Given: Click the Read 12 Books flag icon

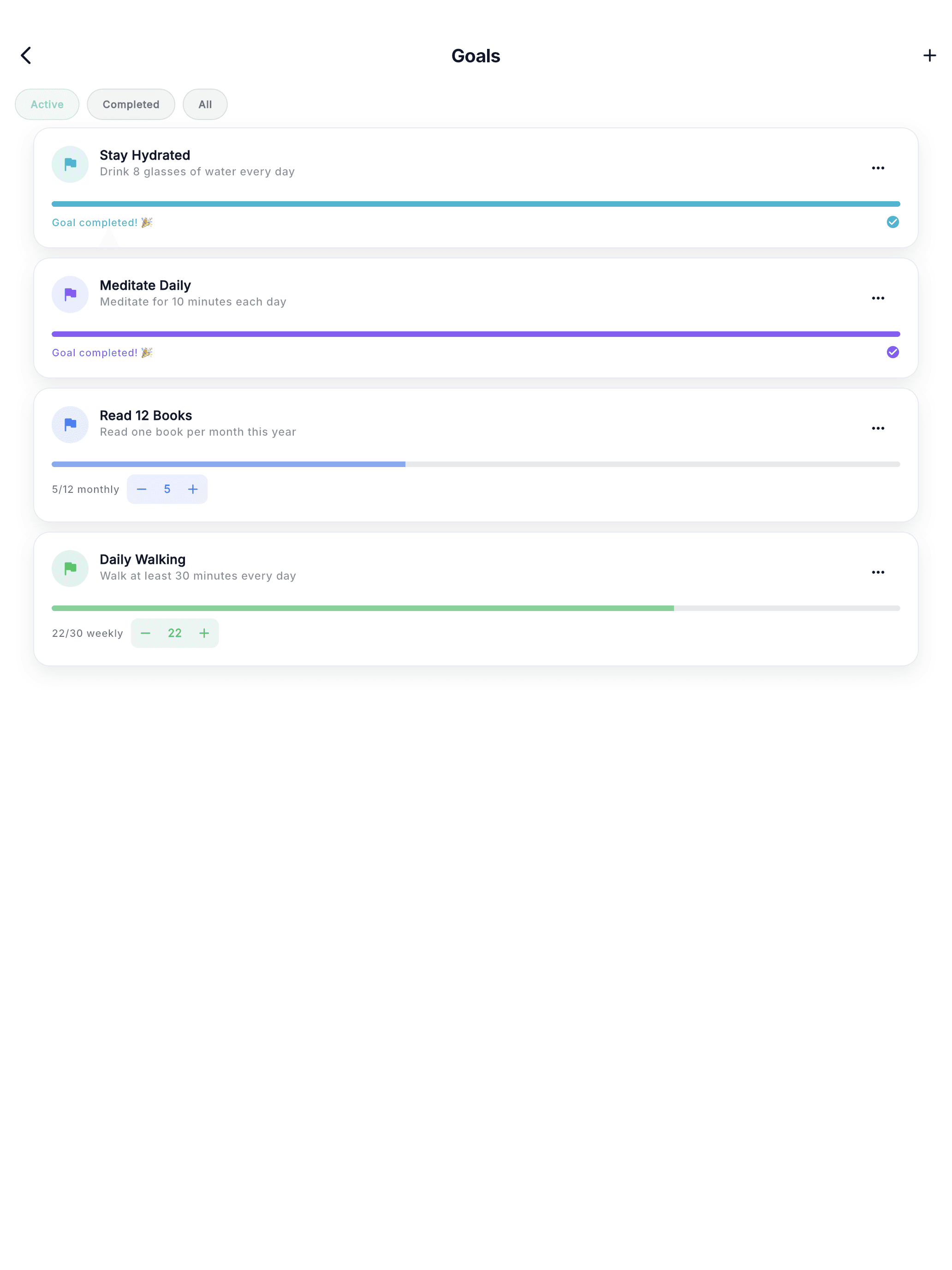Looking at the screenshot, I should 70,424.
